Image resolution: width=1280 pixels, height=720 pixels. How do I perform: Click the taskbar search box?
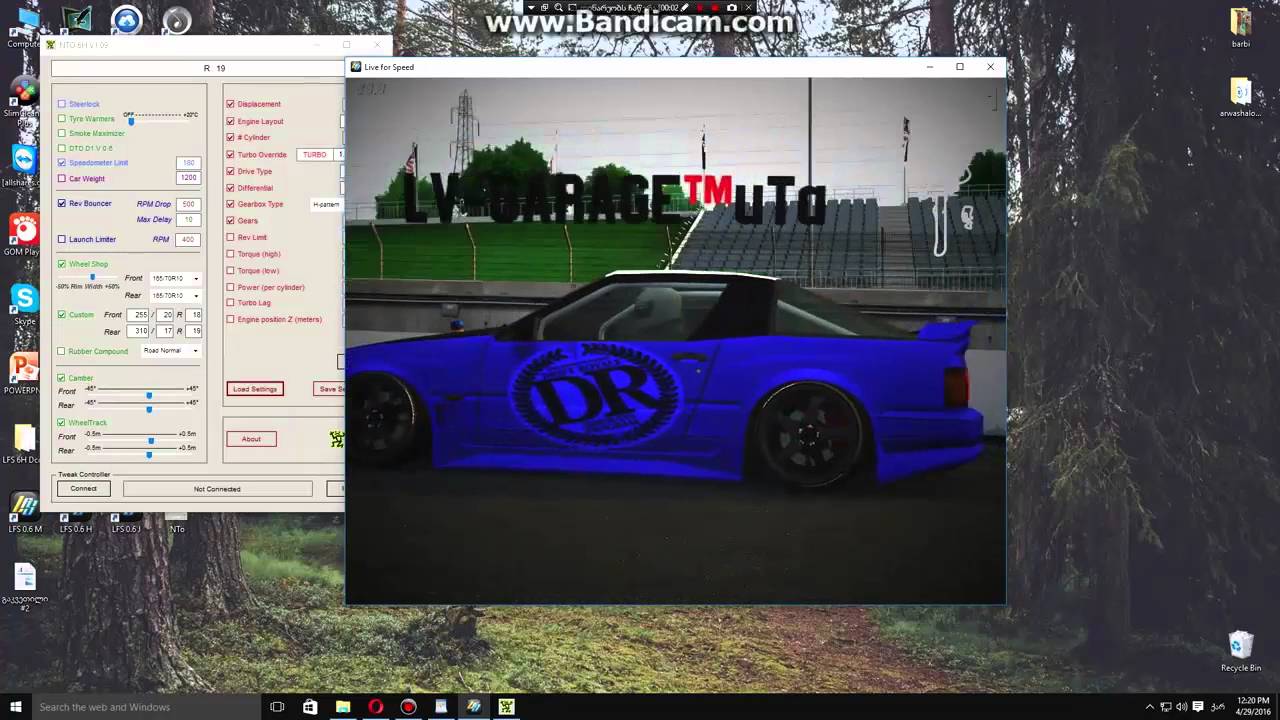click(145, 707)
